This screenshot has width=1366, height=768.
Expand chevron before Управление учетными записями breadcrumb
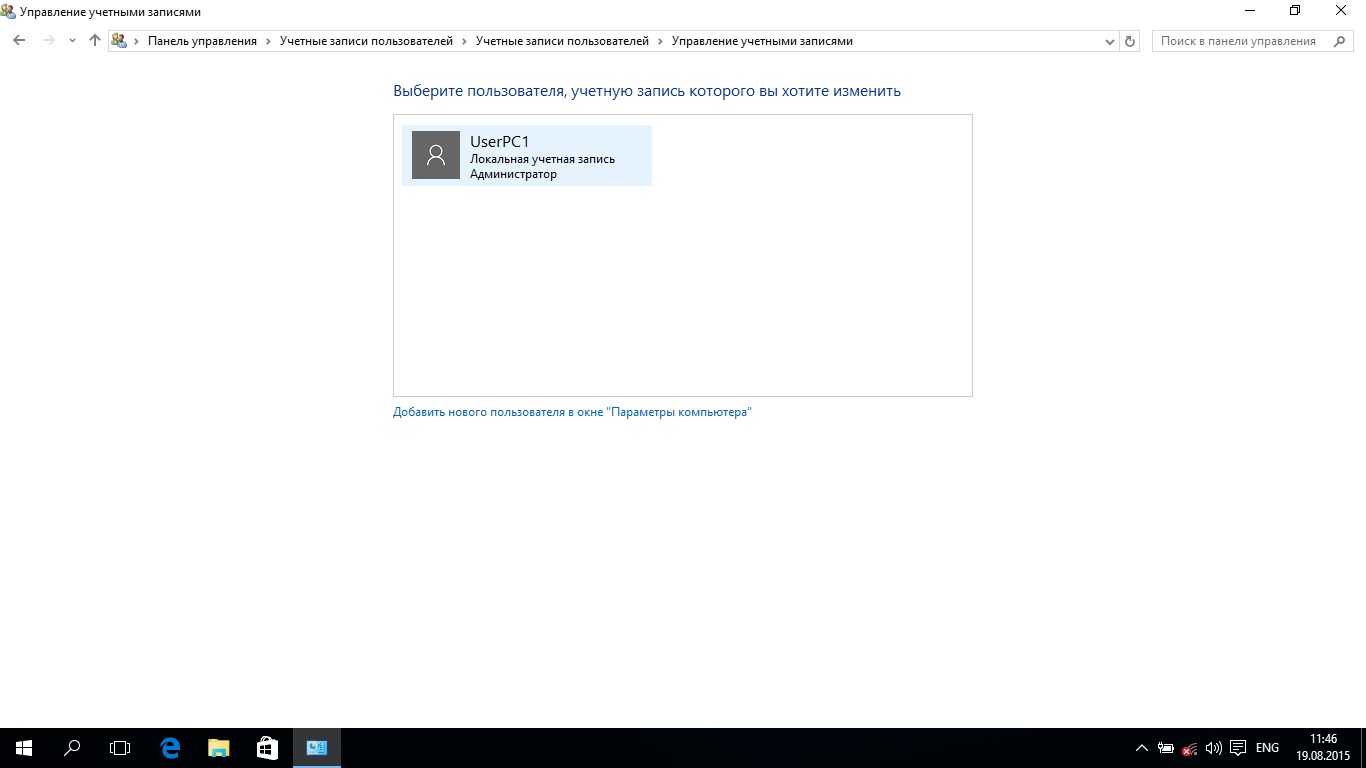tap(660, 41)
